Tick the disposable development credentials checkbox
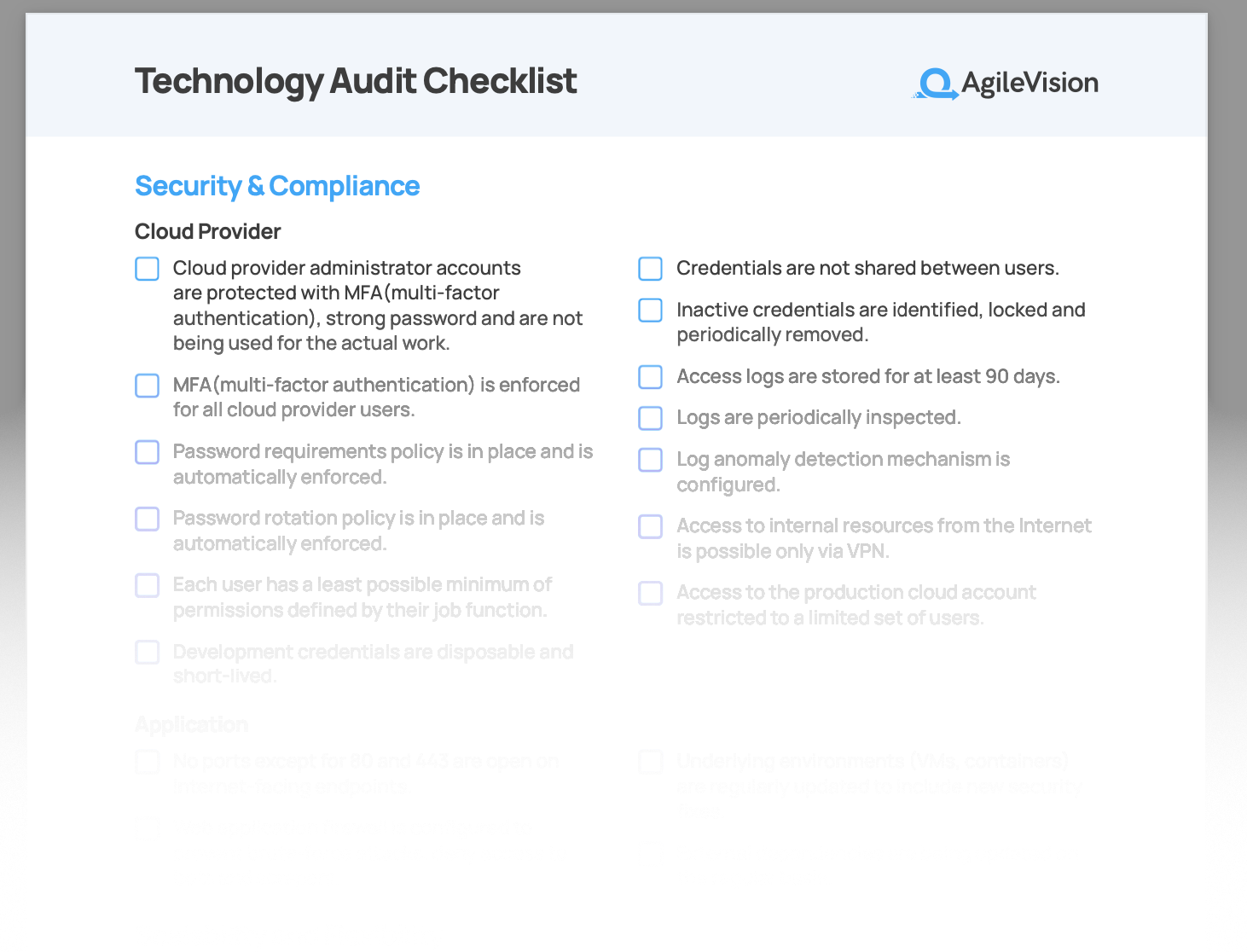This screenshot has width=1247, height=952. pyautogui.click(x=148, y=653)
